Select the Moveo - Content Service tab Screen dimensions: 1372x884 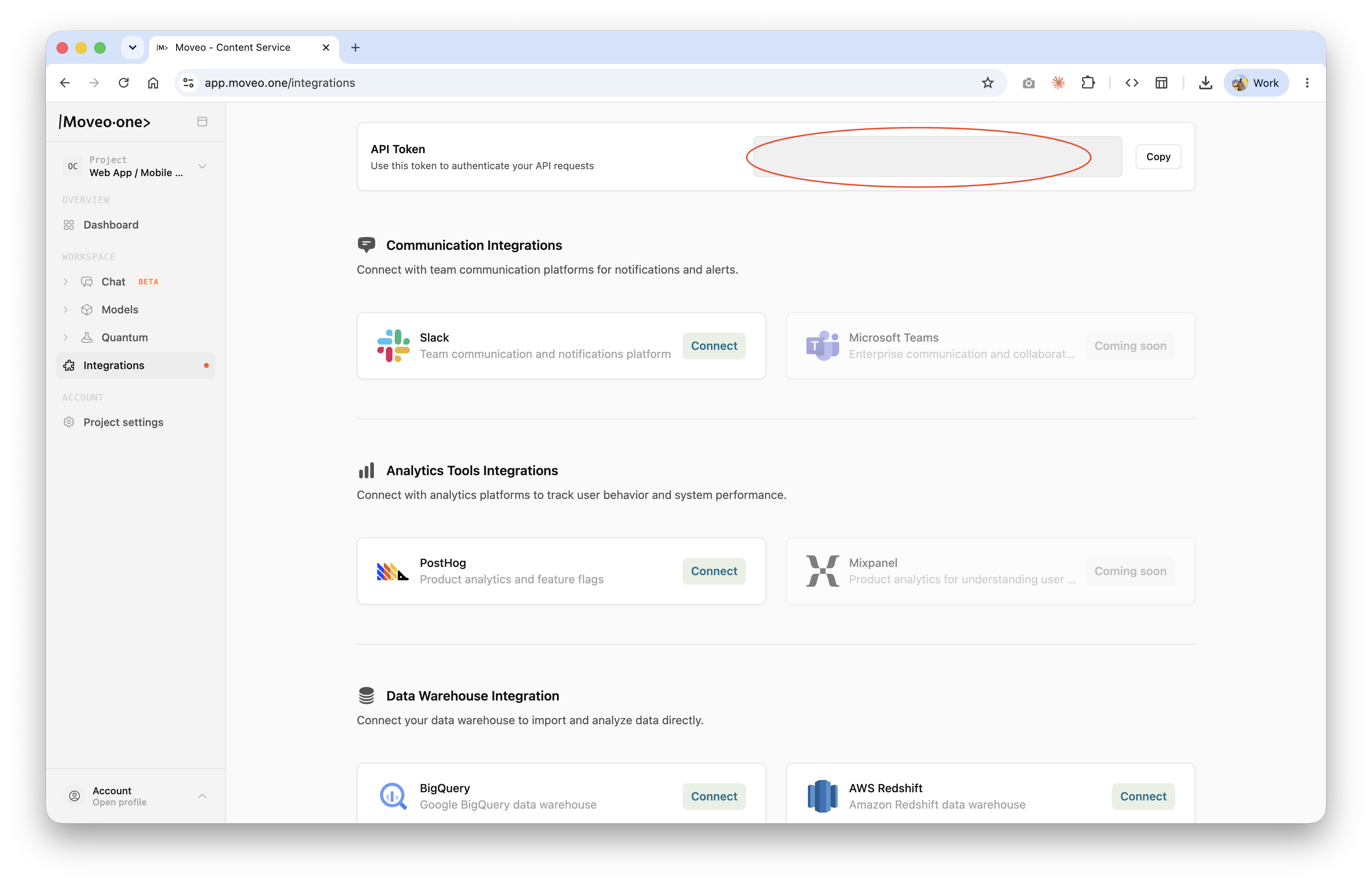(244, 48)
